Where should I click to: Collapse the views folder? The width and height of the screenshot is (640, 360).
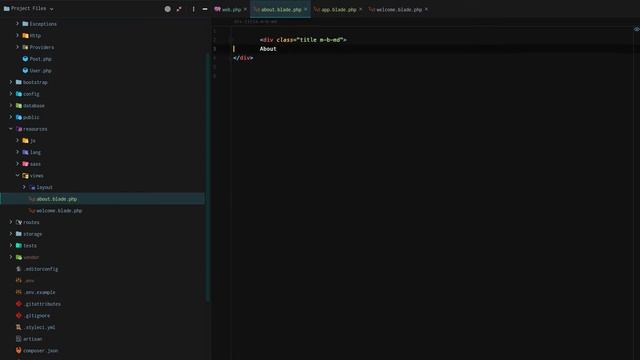coord(18,176)
